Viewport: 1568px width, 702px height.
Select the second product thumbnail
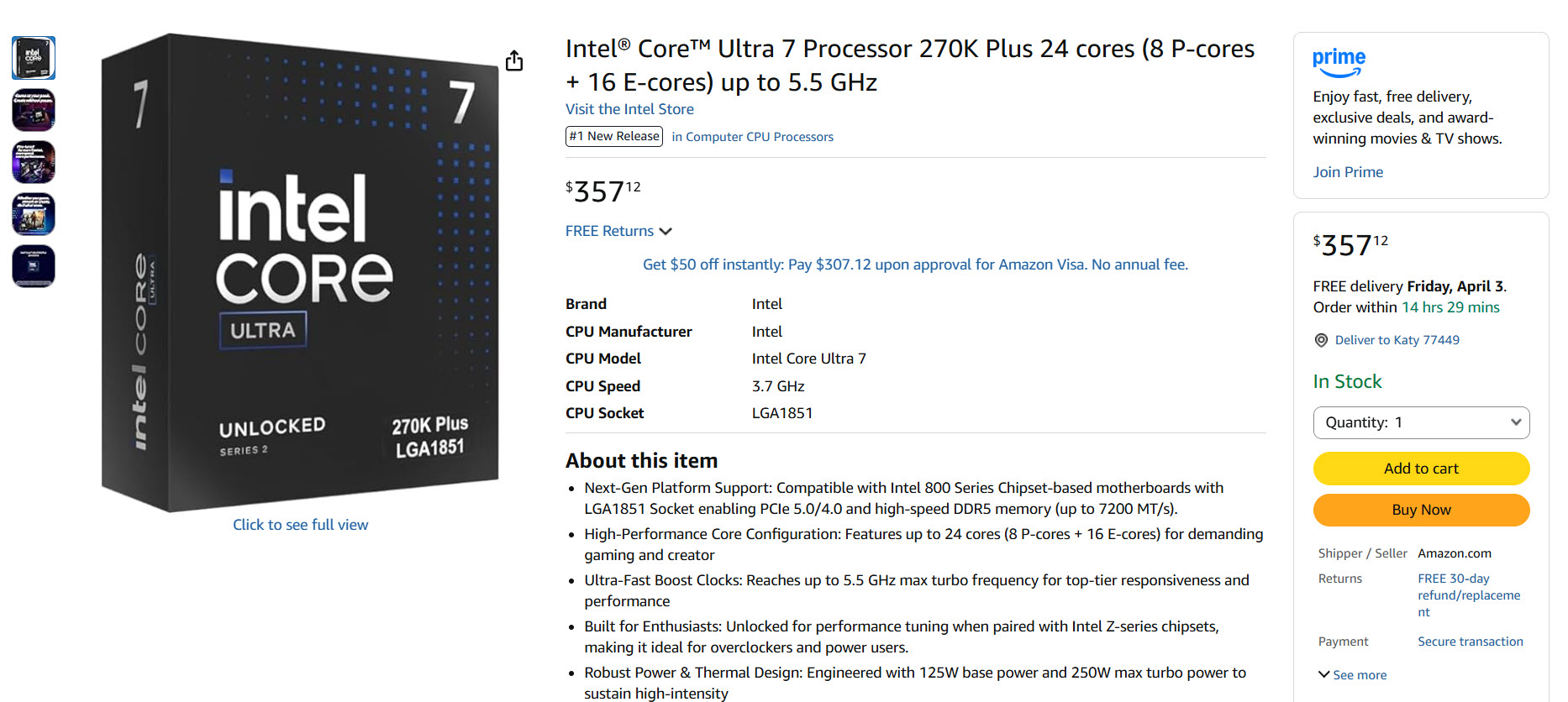coord(33,110)
